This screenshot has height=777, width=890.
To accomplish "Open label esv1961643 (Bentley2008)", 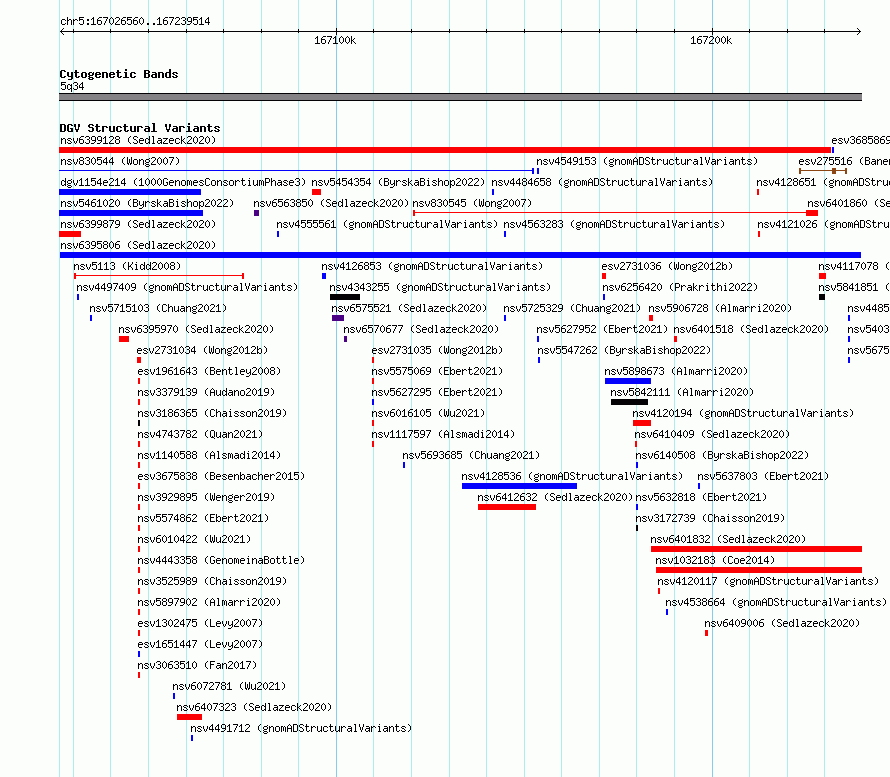I will (x=209, y=371).
